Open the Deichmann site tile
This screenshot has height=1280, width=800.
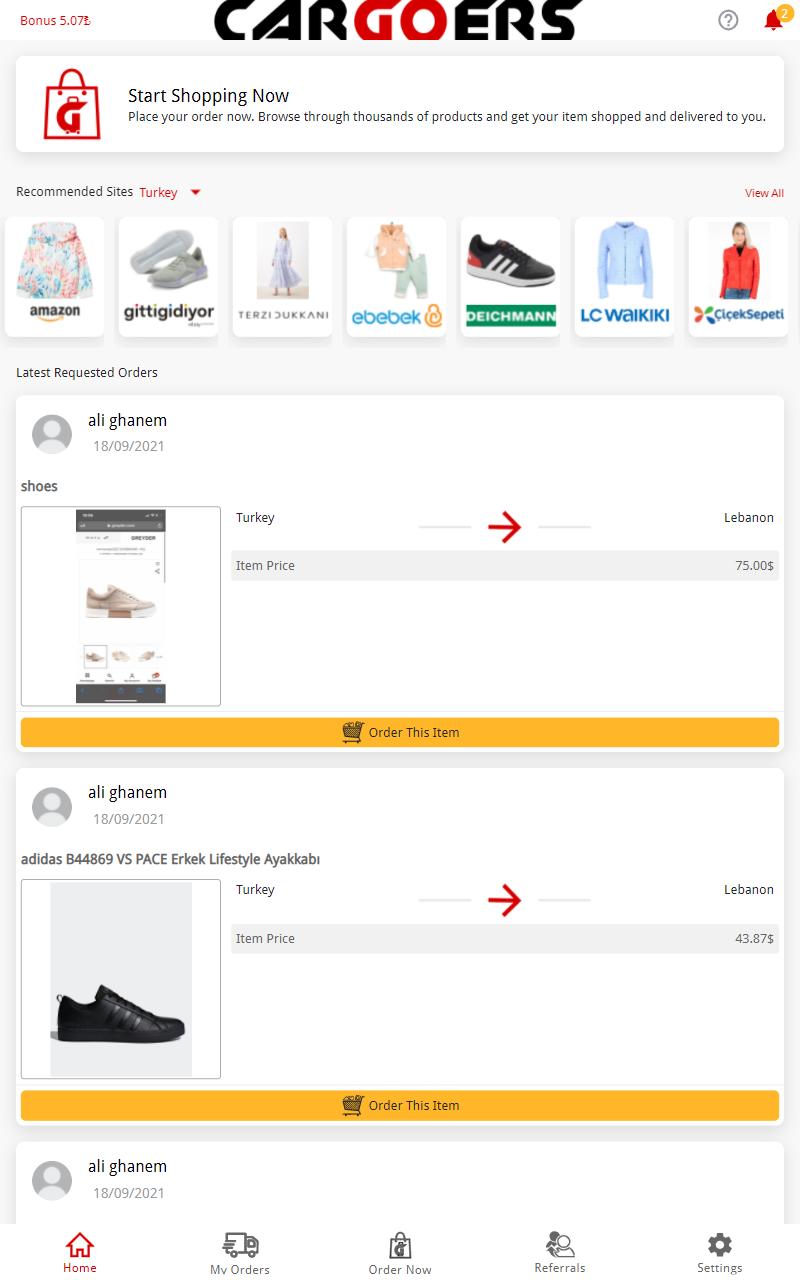click(511, 277)
